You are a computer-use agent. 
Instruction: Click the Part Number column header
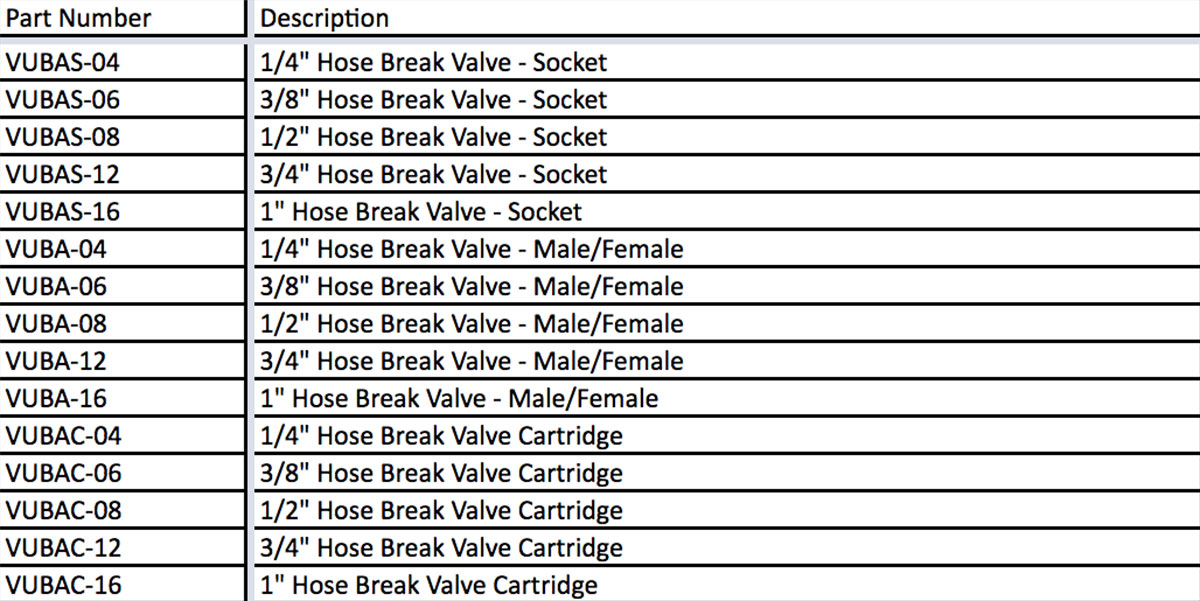click(79, 18)
